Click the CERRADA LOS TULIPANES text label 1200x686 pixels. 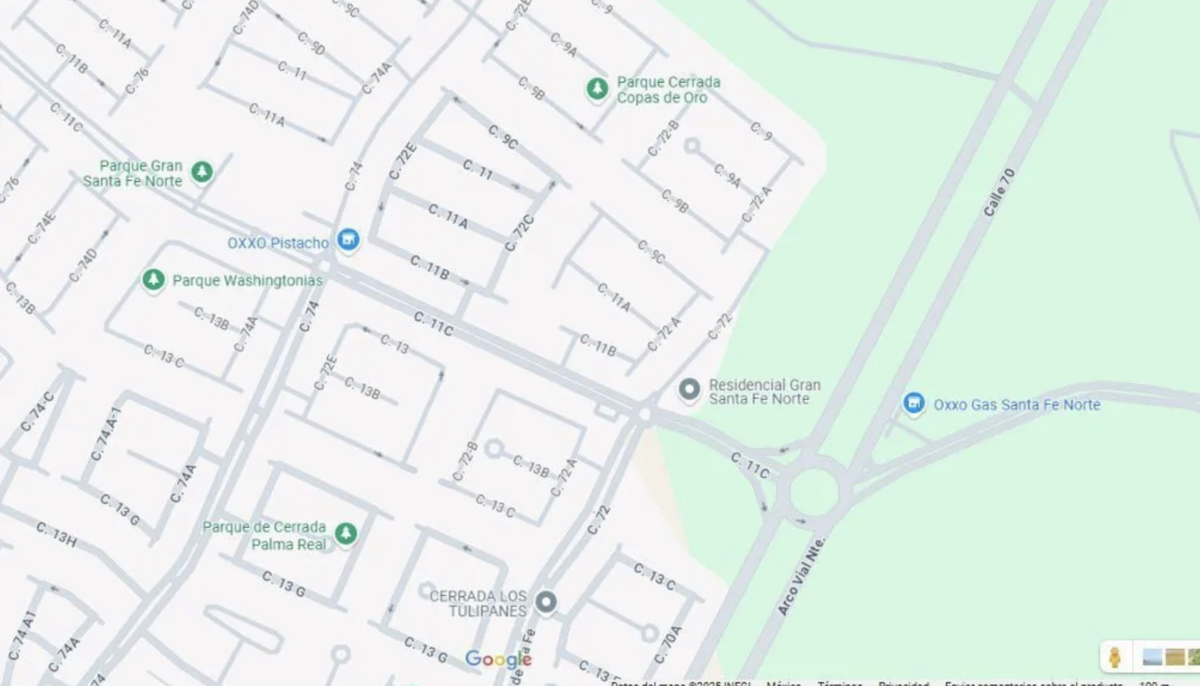478,603
